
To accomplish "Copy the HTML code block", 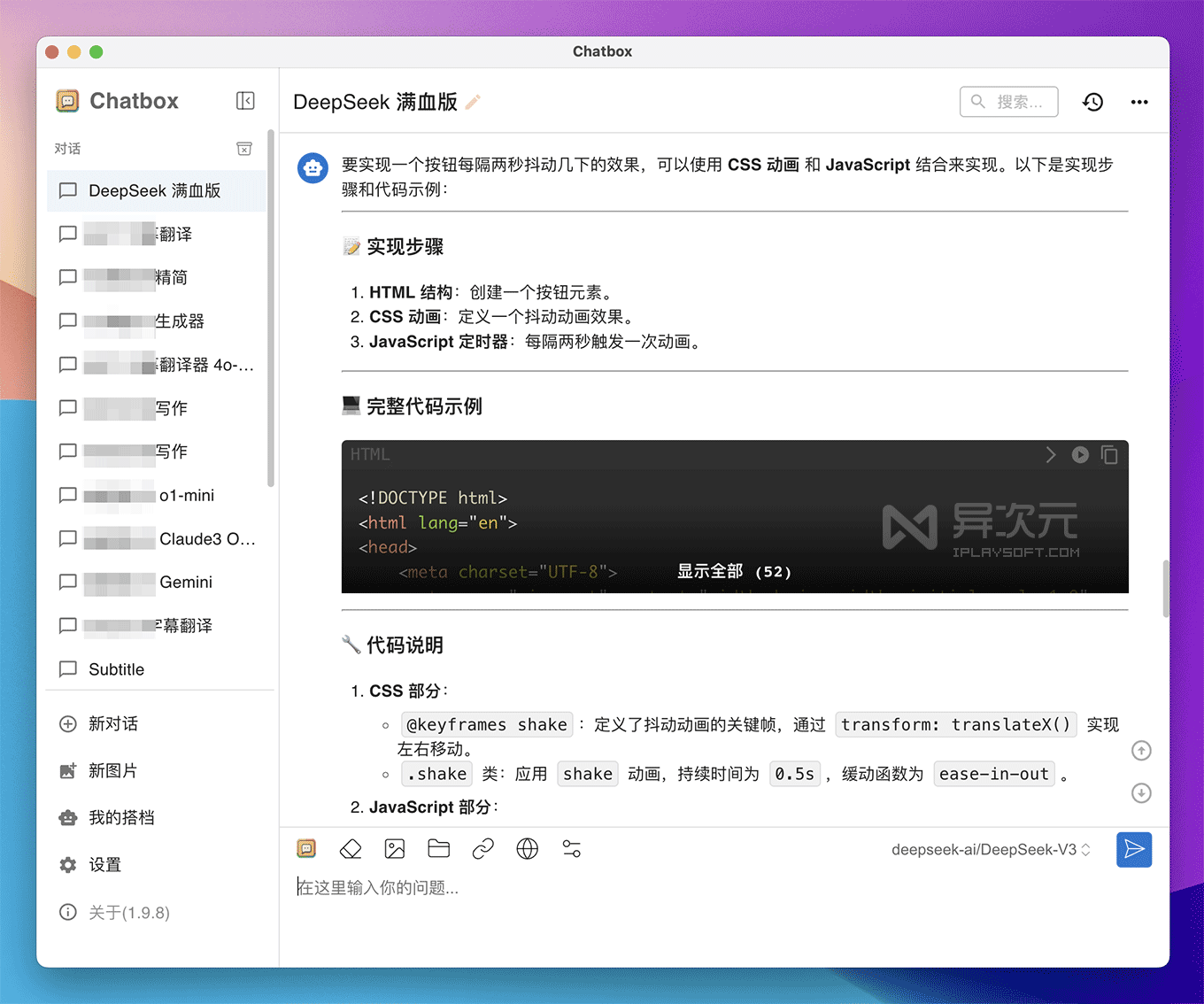I will (1108, 454).
